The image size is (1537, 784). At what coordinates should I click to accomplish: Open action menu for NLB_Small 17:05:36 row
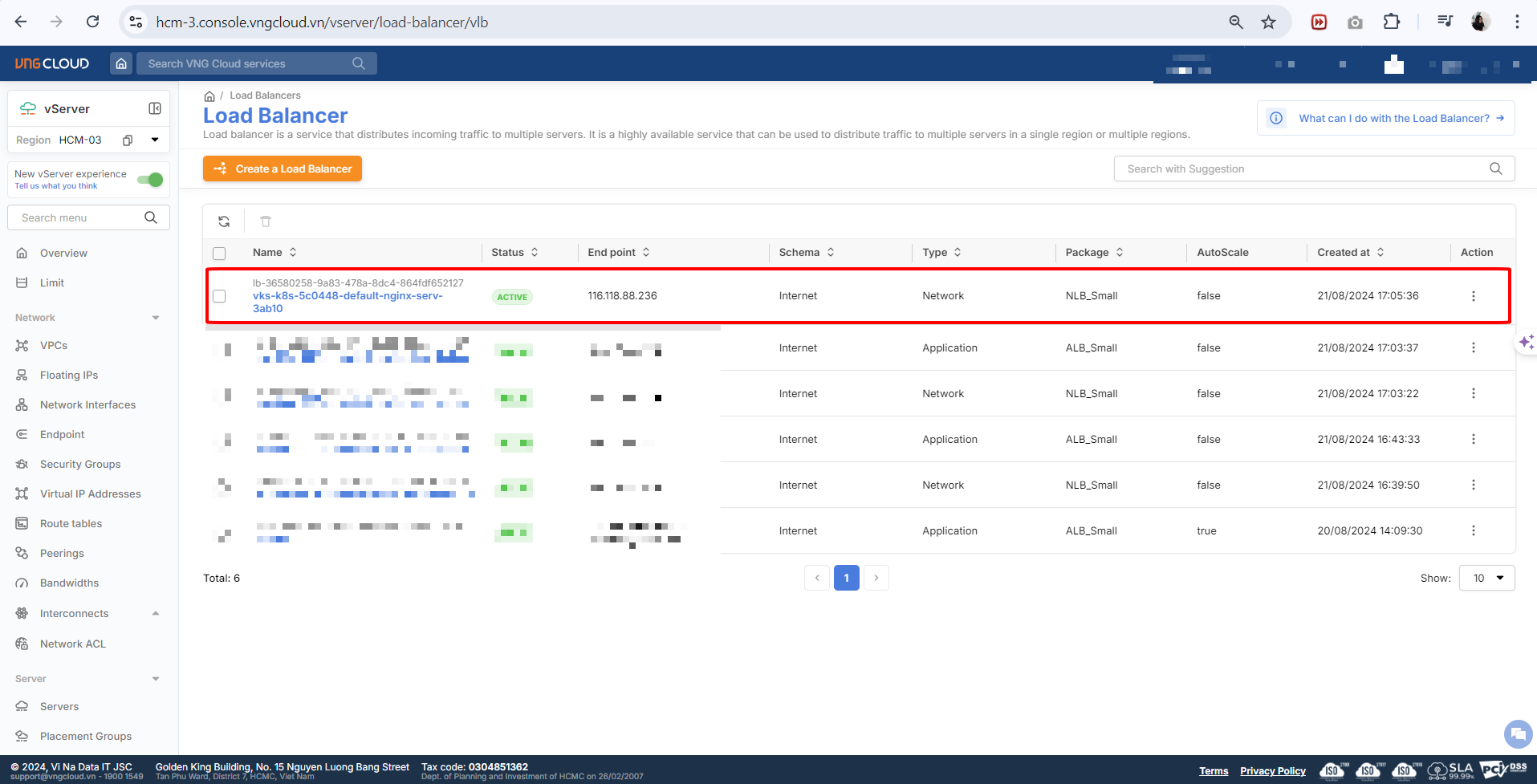coord(1473,296)
